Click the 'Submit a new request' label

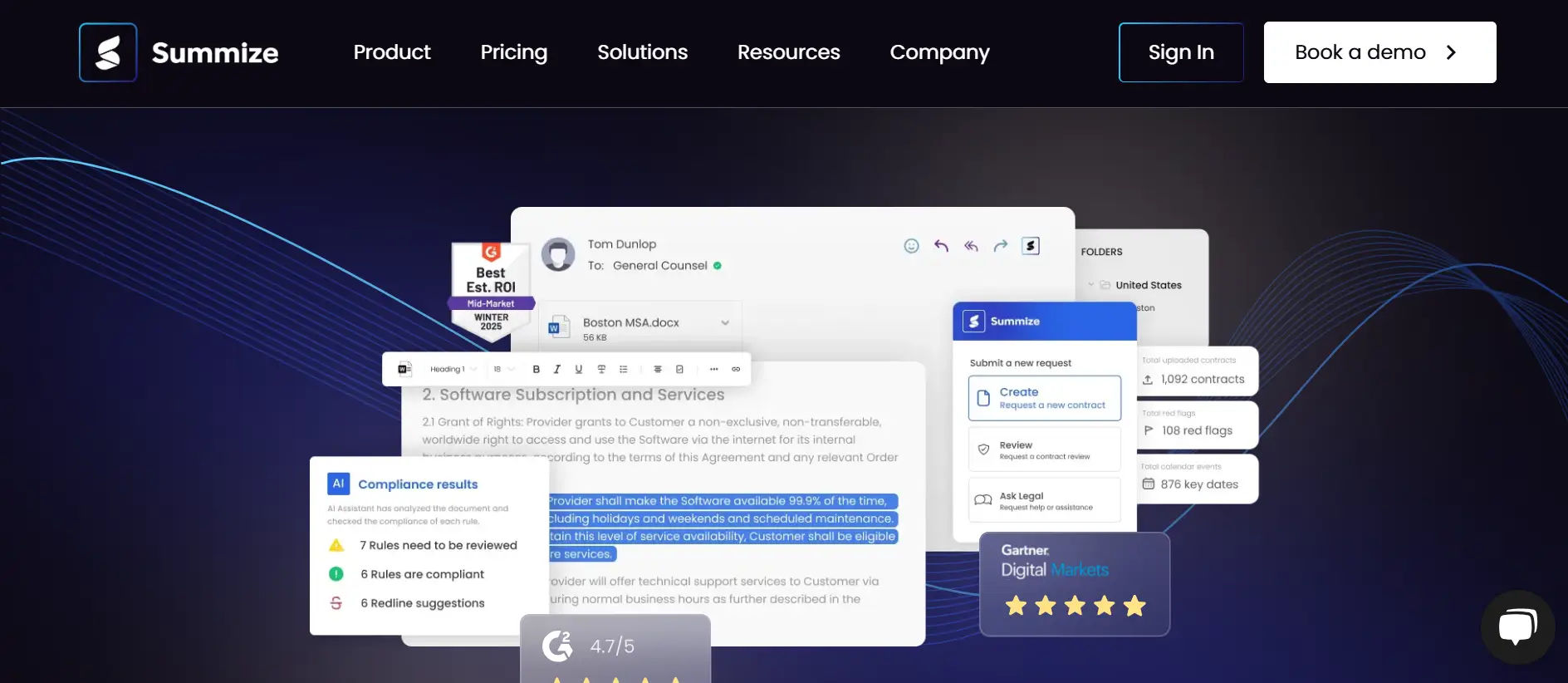click(1021, 363)
